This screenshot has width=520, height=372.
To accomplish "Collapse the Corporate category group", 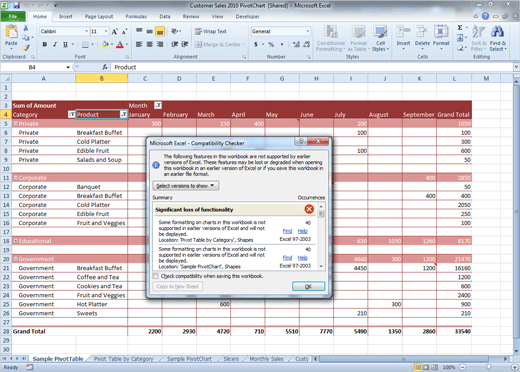I will tap(15, 178).
